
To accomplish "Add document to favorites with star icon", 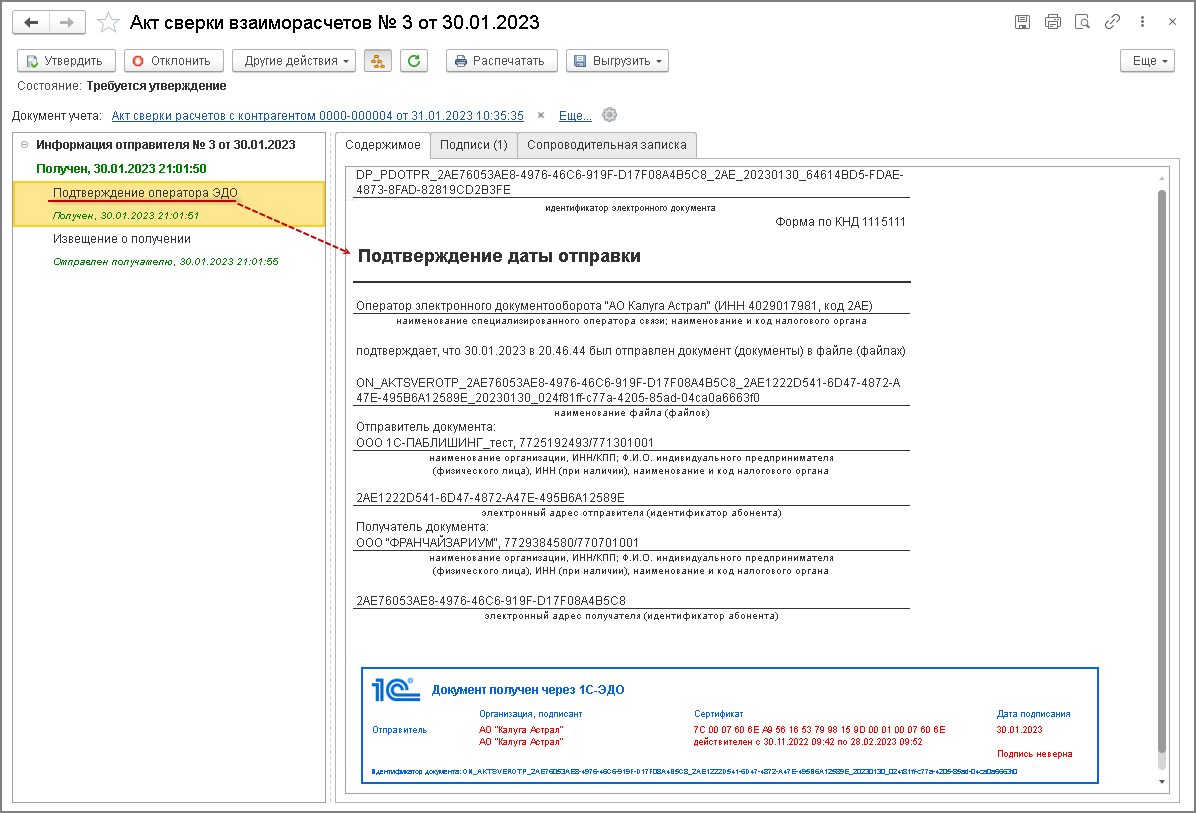I will click(x=108, y=23).
